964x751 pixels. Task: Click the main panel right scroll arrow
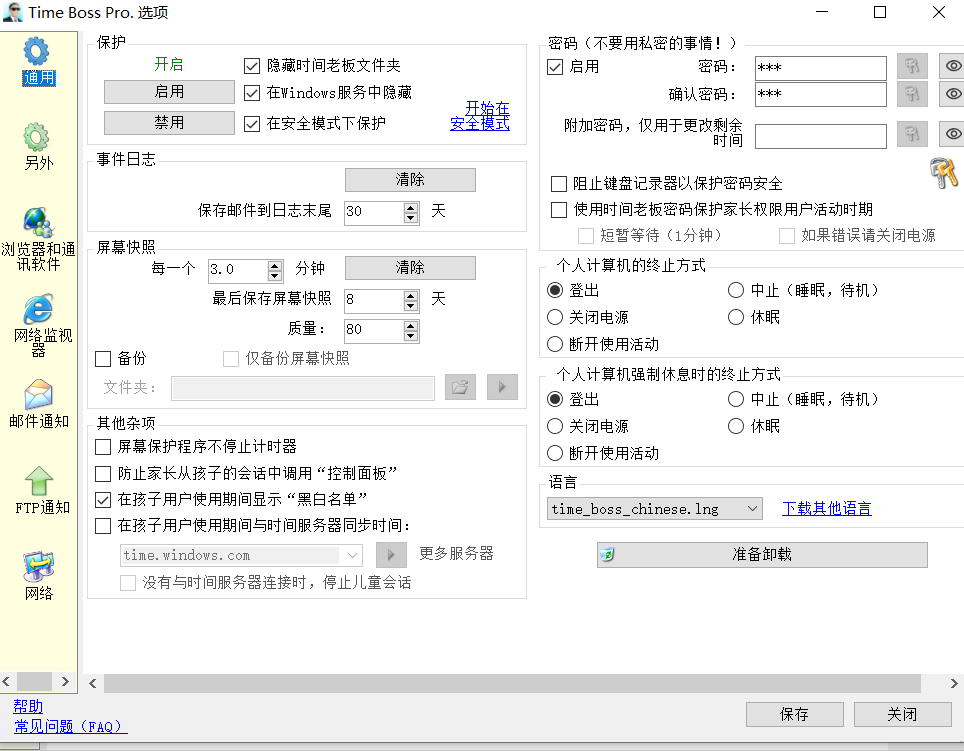click(954, 683)
